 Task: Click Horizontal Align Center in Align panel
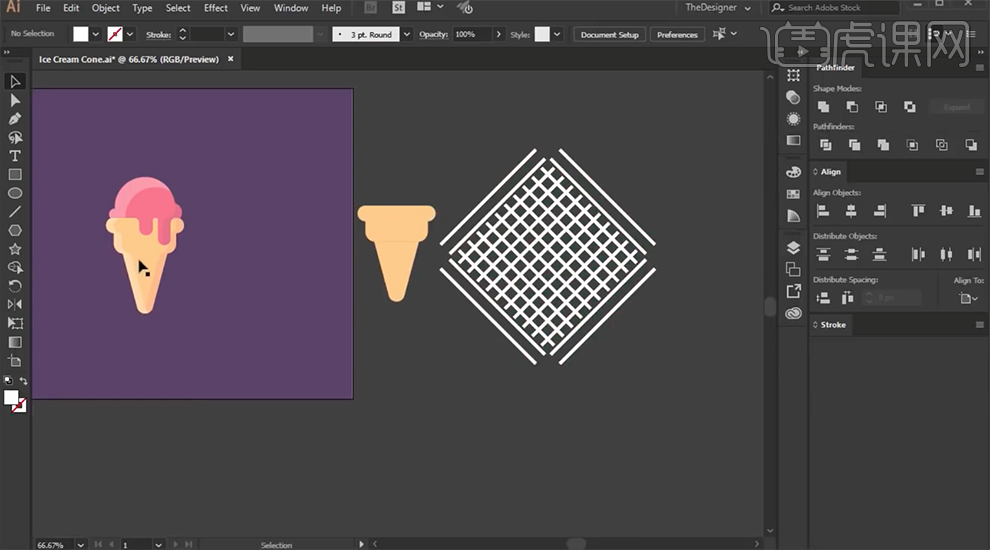pyautogui.click(x=851, y=211)
